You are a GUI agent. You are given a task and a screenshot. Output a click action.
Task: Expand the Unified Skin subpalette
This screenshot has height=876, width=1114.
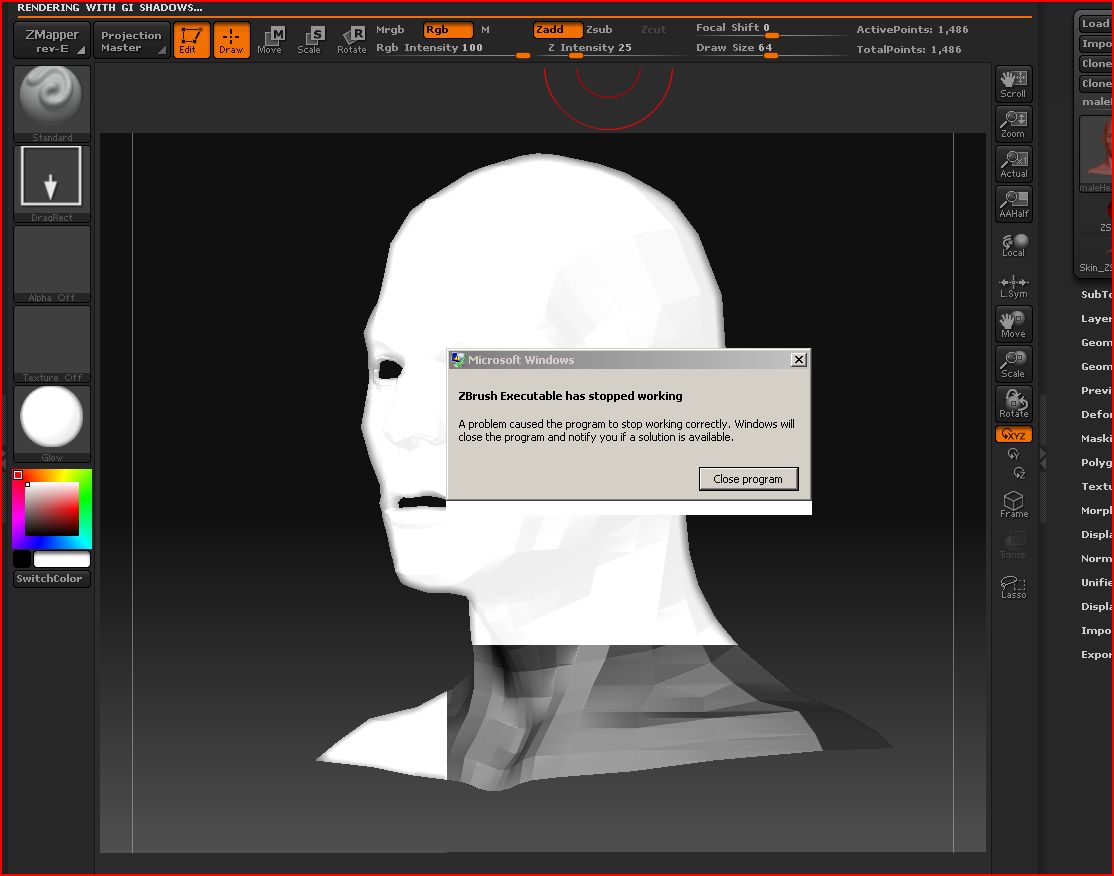click(x=1096, y=583)
